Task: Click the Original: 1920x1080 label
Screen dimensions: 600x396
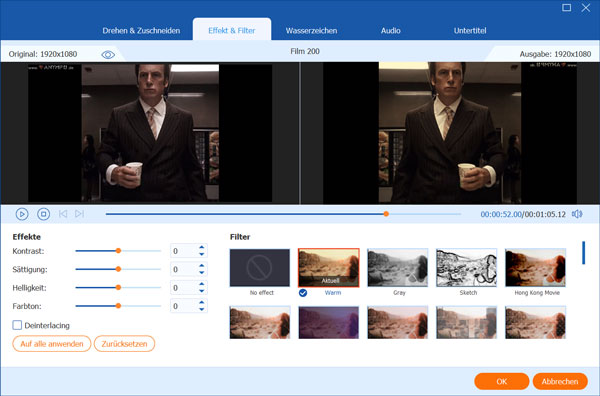Action: (x=43, y=54)
